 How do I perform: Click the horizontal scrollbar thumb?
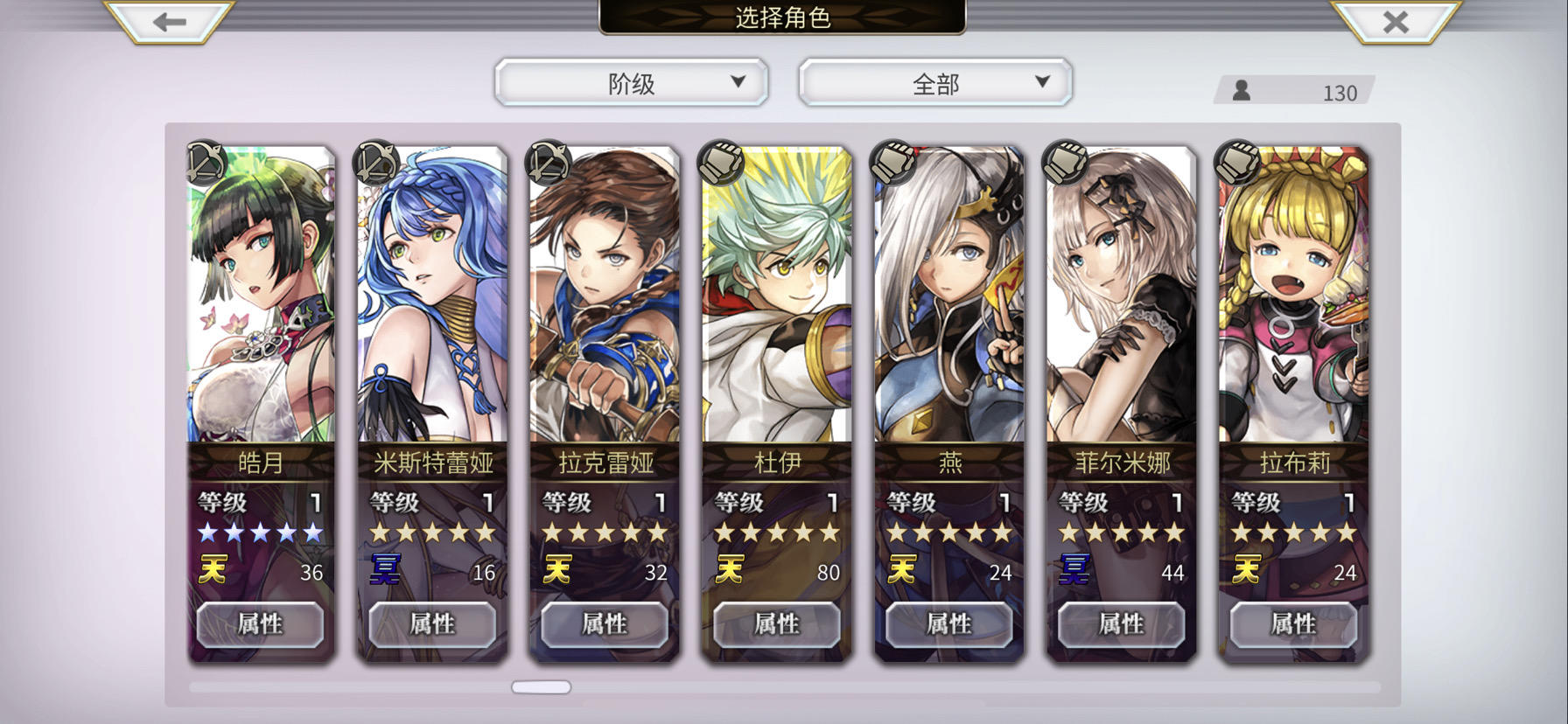point(542,687)
